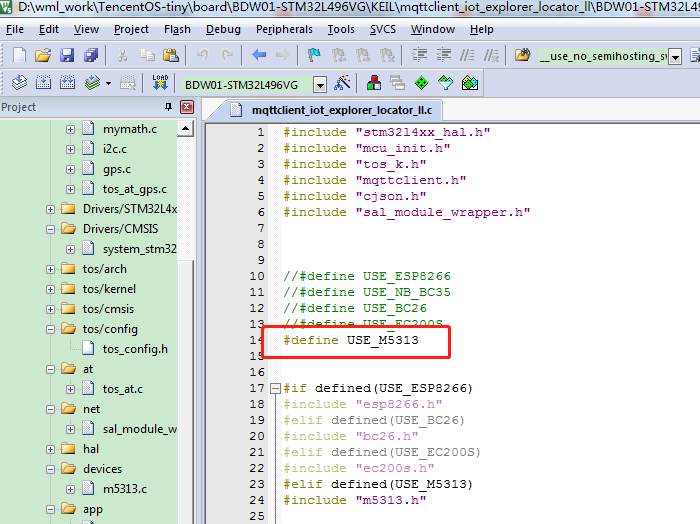Unindent the selected lines icon
This screenshot has height=524, width=700.
point(443,55)
